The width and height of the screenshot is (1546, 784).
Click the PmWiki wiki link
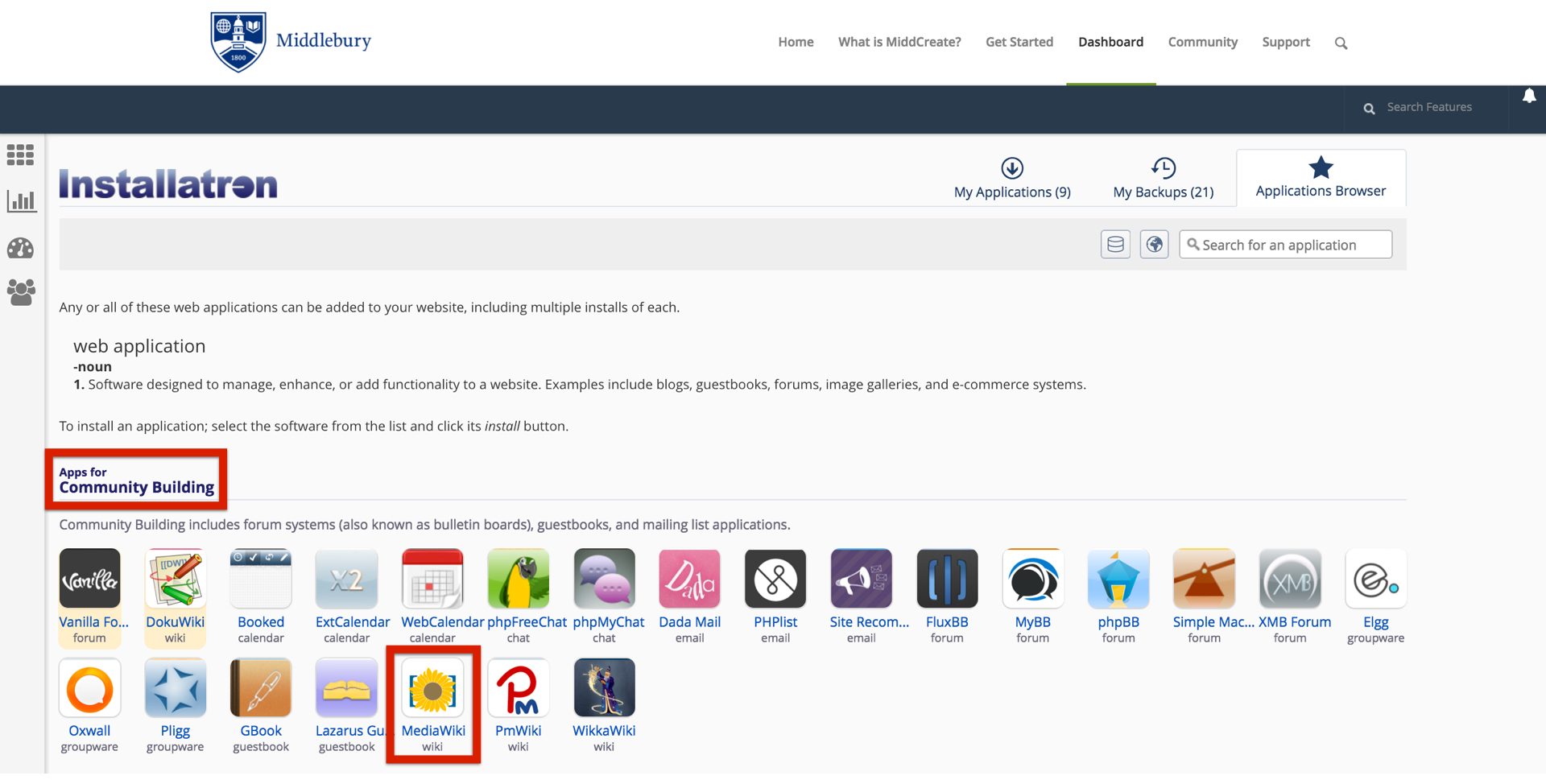pos(518,731)
